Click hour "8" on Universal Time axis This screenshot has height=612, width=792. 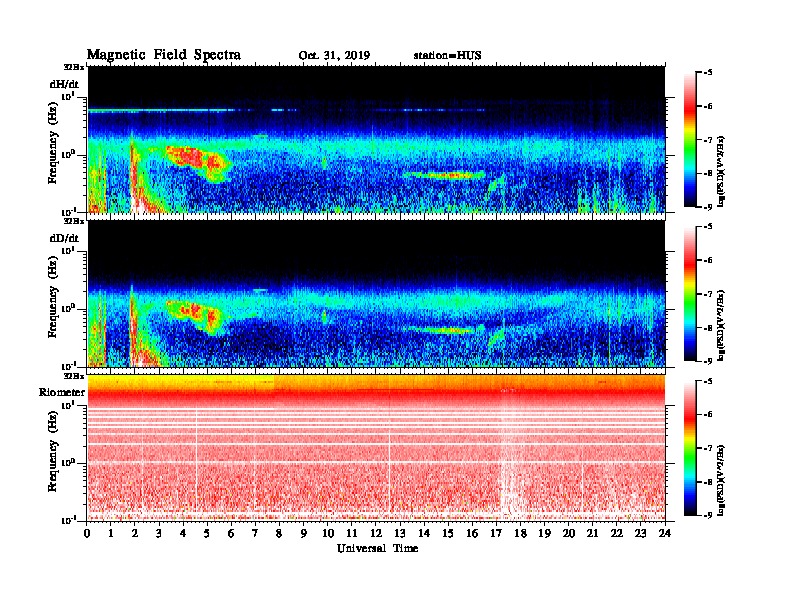(279, 533)
